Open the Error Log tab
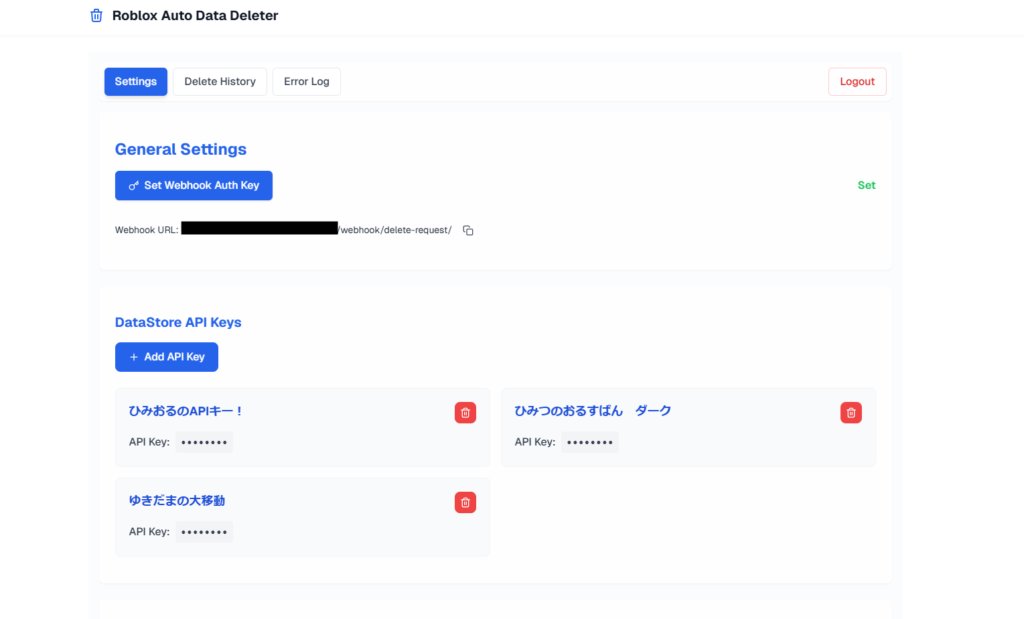The height and width of the screenshot is (619, 1024). pyautogui.click(x=306, y=82)
